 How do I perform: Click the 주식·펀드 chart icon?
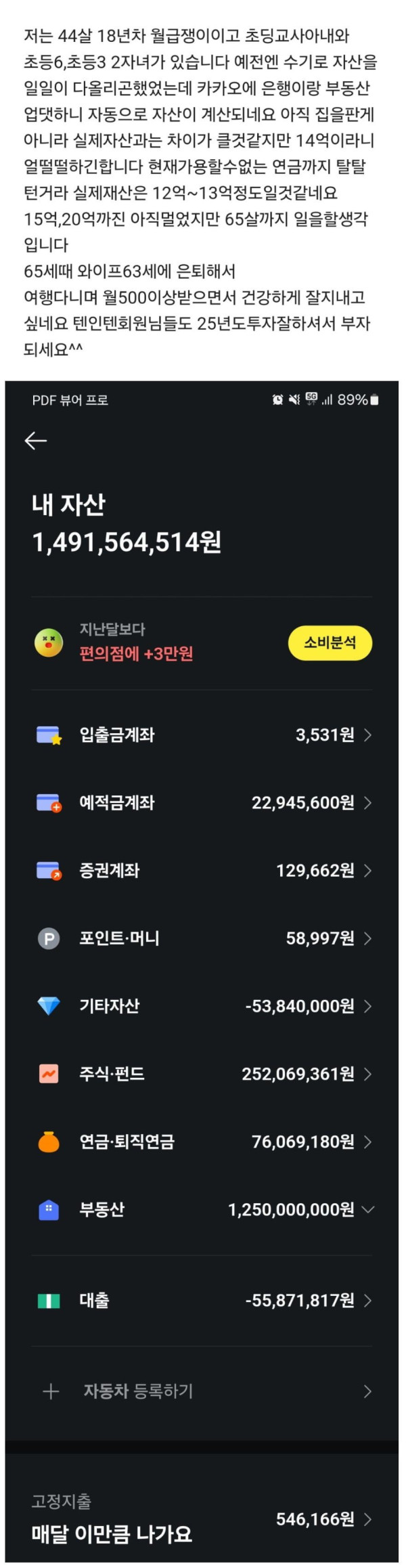(x=49, y=1074)
